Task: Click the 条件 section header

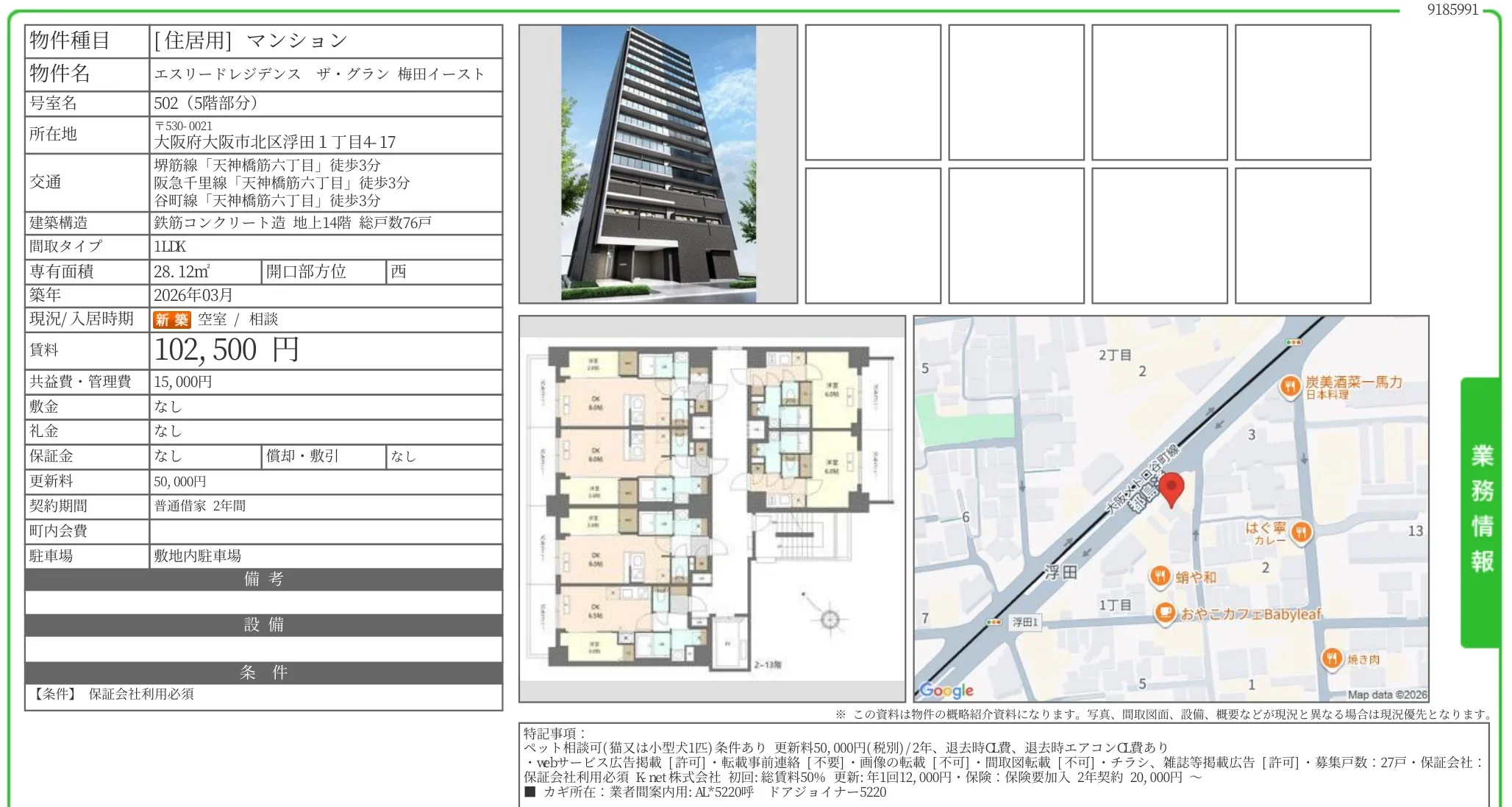Action: (263, 672)
